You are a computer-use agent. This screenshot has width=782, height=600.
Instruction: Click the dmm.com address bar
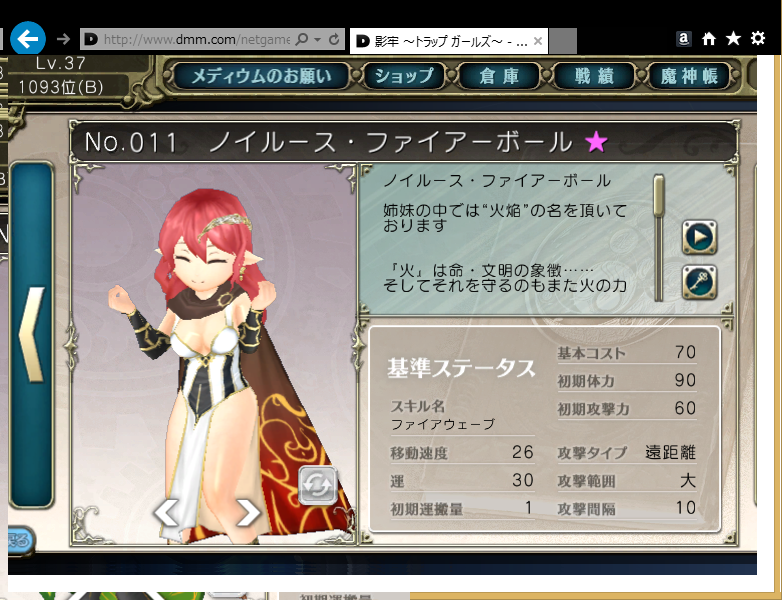pos(196,39)
